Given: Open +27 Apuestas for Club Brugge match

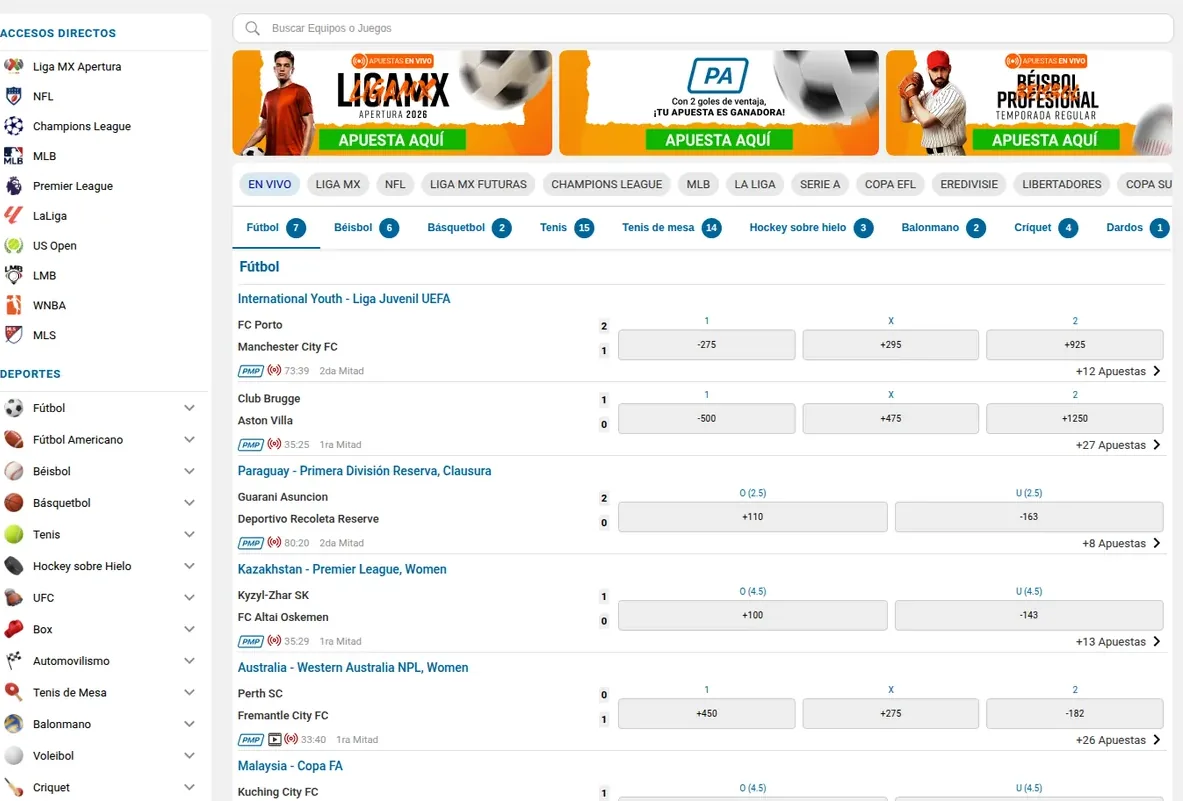Looking at the screenshot, I should [1118, 445].
